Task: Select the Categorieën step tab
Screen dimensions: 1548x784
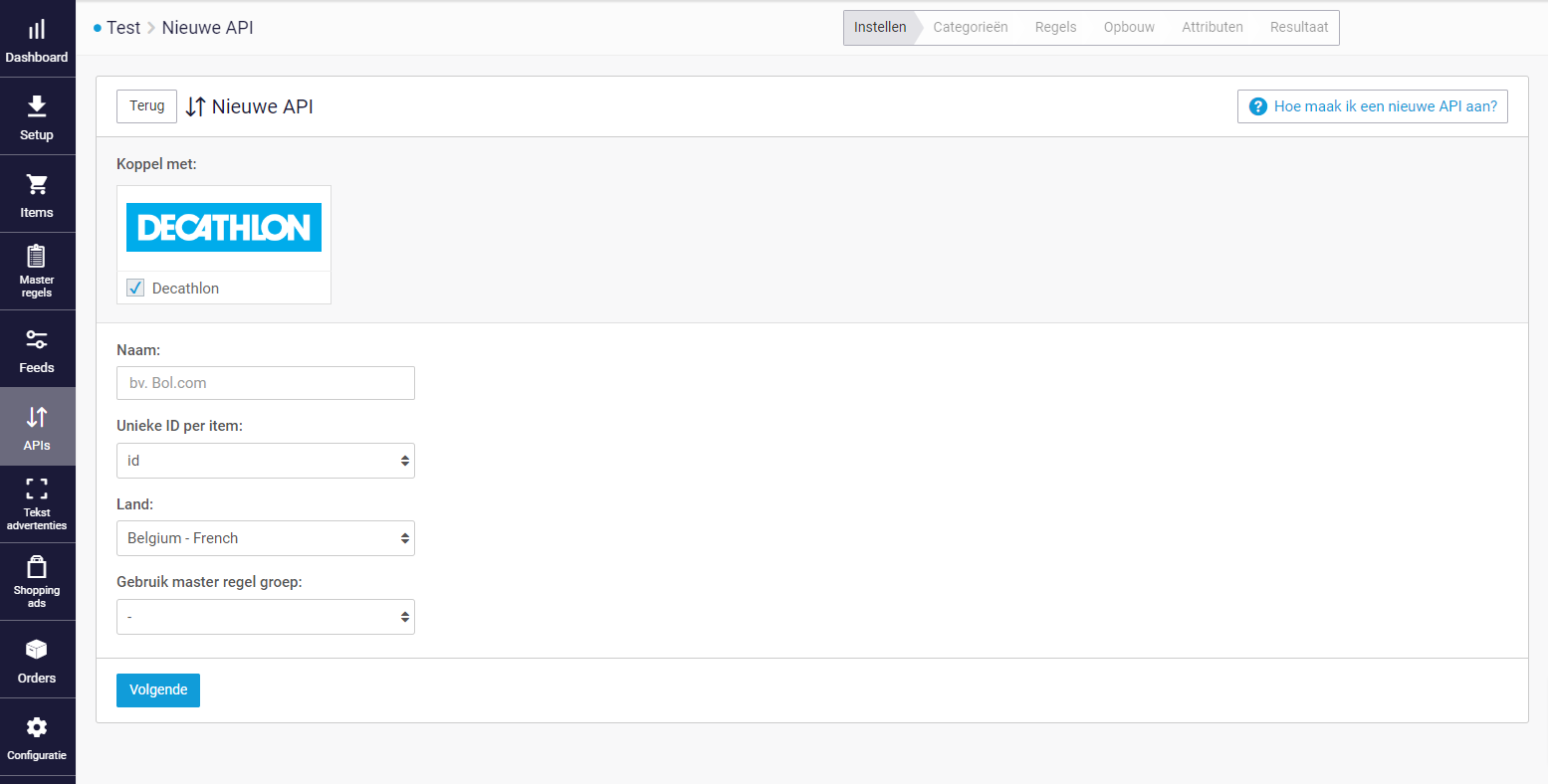Action: [971, 28]
